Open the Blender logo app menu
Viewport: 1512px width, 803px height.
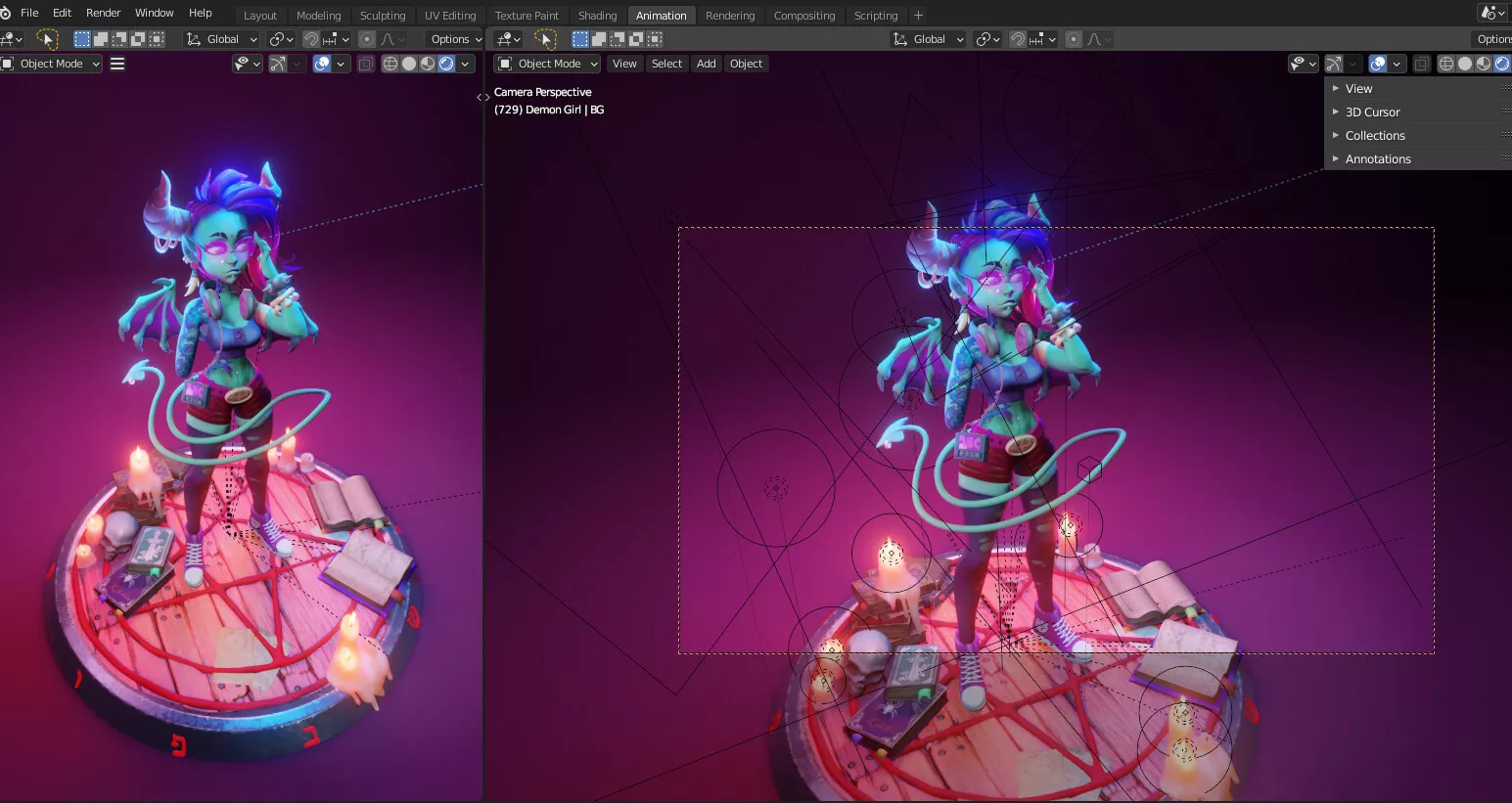coord(6,13)
